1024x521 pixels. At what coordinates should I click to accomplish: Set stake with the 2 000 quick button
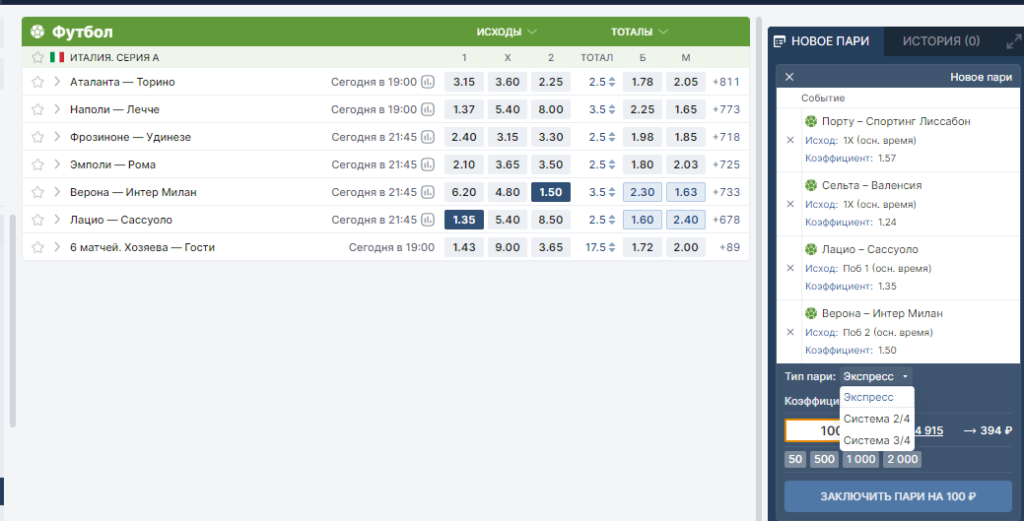pos(903,459)
